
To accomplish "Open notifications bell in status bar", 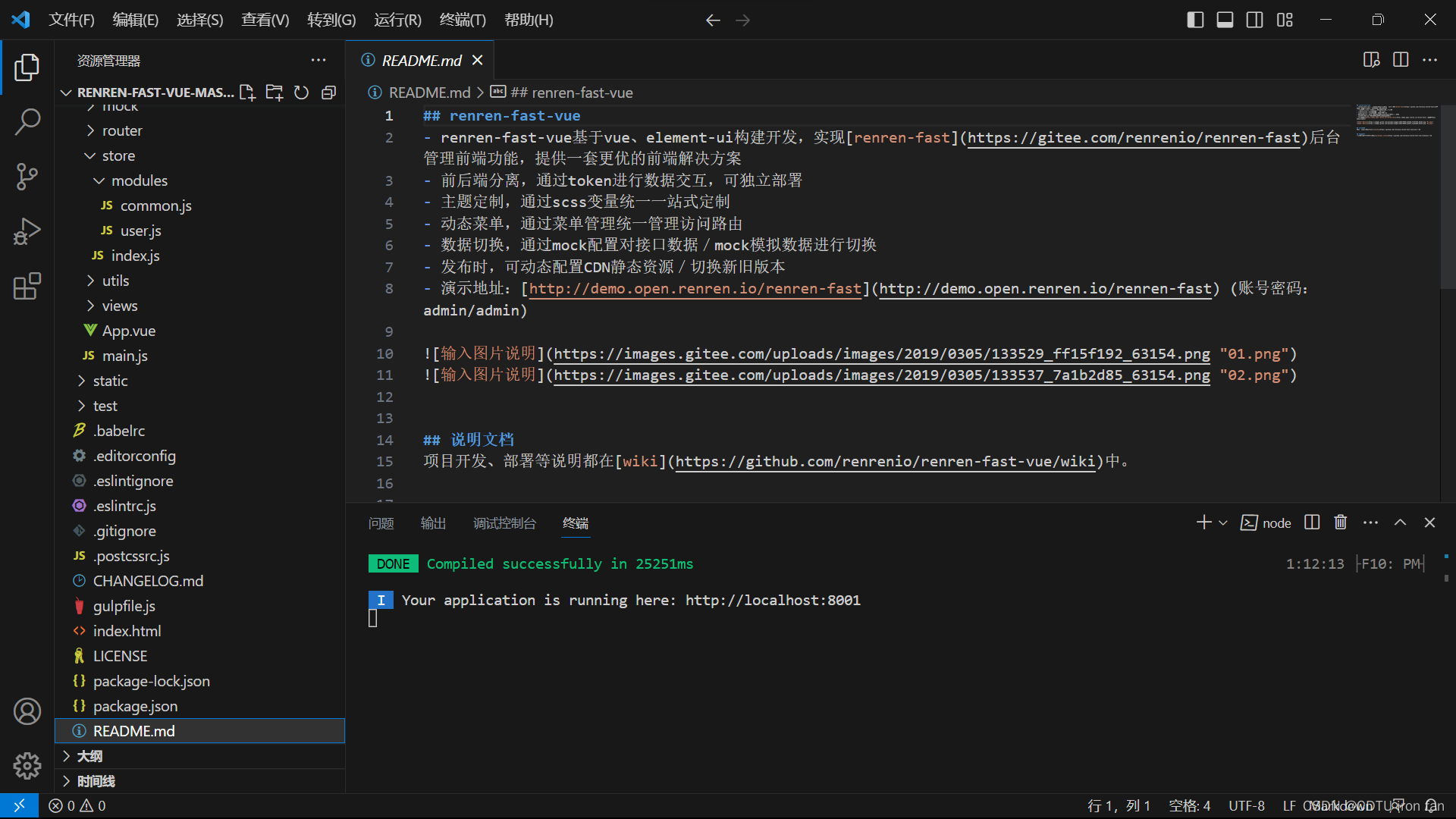I will (x=1431, y=805).
